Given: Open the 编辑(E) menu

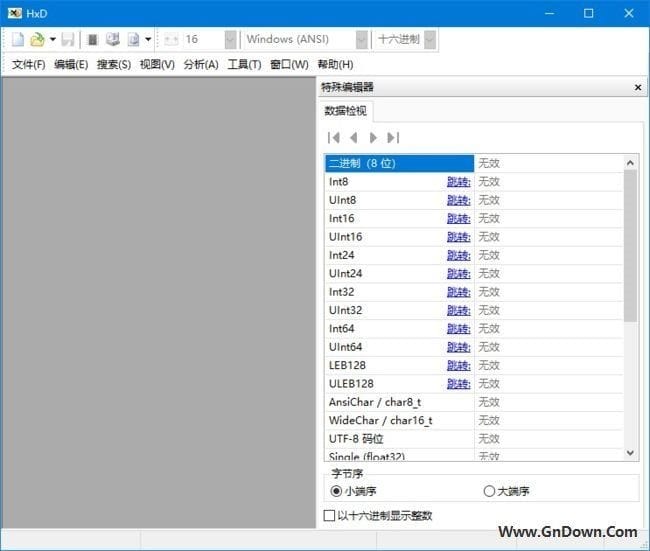Looking at the screenshot, I should (x=71, y=65).
